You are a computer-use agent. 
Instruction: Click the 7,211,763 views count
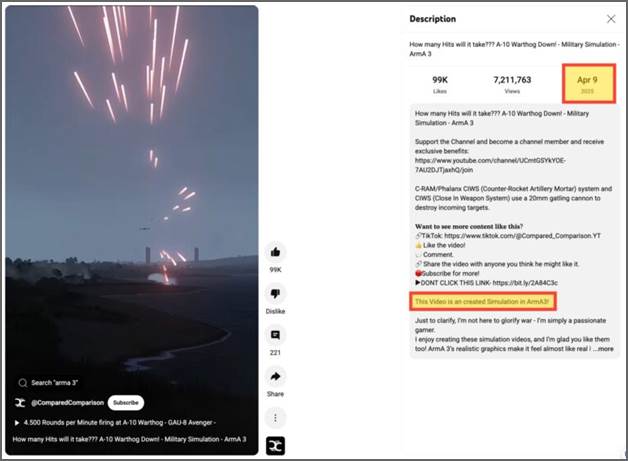[x=512, y=80]
